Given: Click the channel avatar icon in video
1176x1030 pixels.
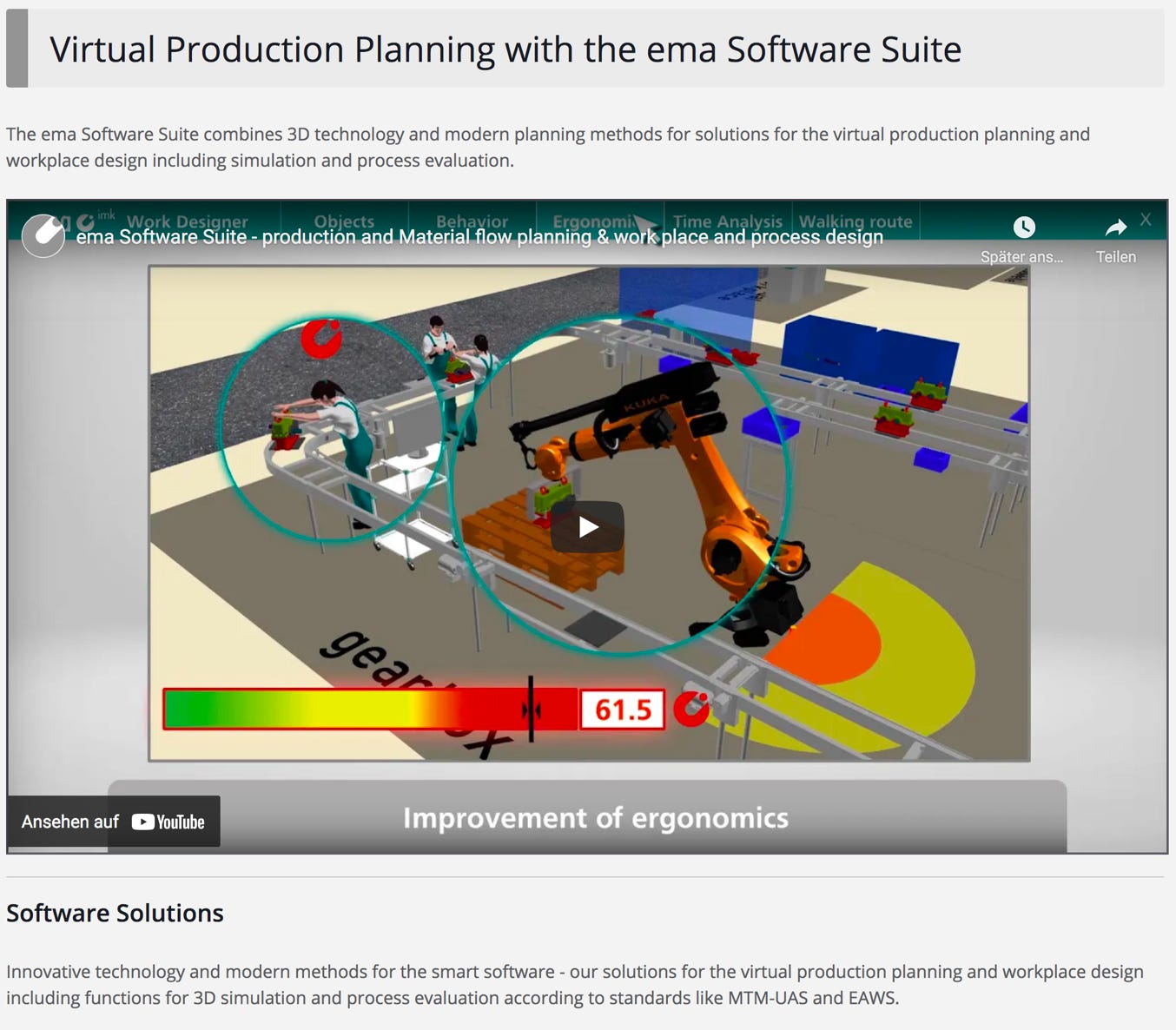Looking at the screenshot, I should 43,235.
